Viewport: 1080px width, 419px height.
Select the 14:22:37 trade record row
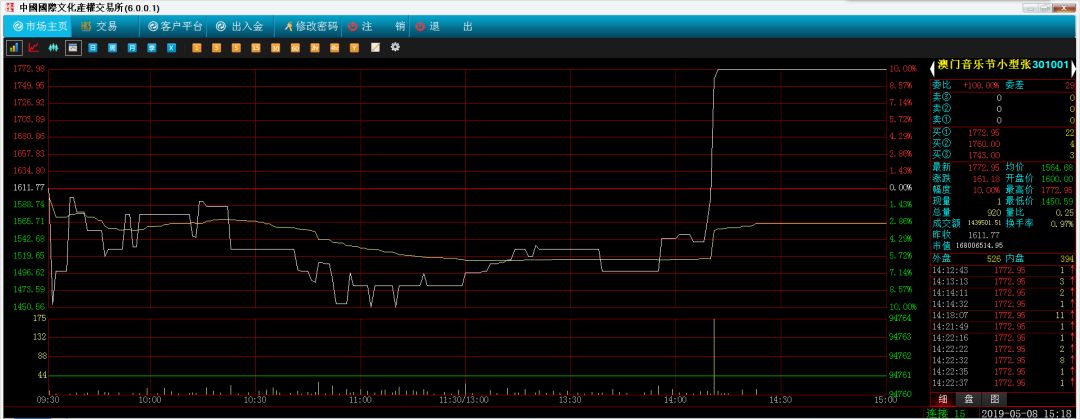point(1002,382)
